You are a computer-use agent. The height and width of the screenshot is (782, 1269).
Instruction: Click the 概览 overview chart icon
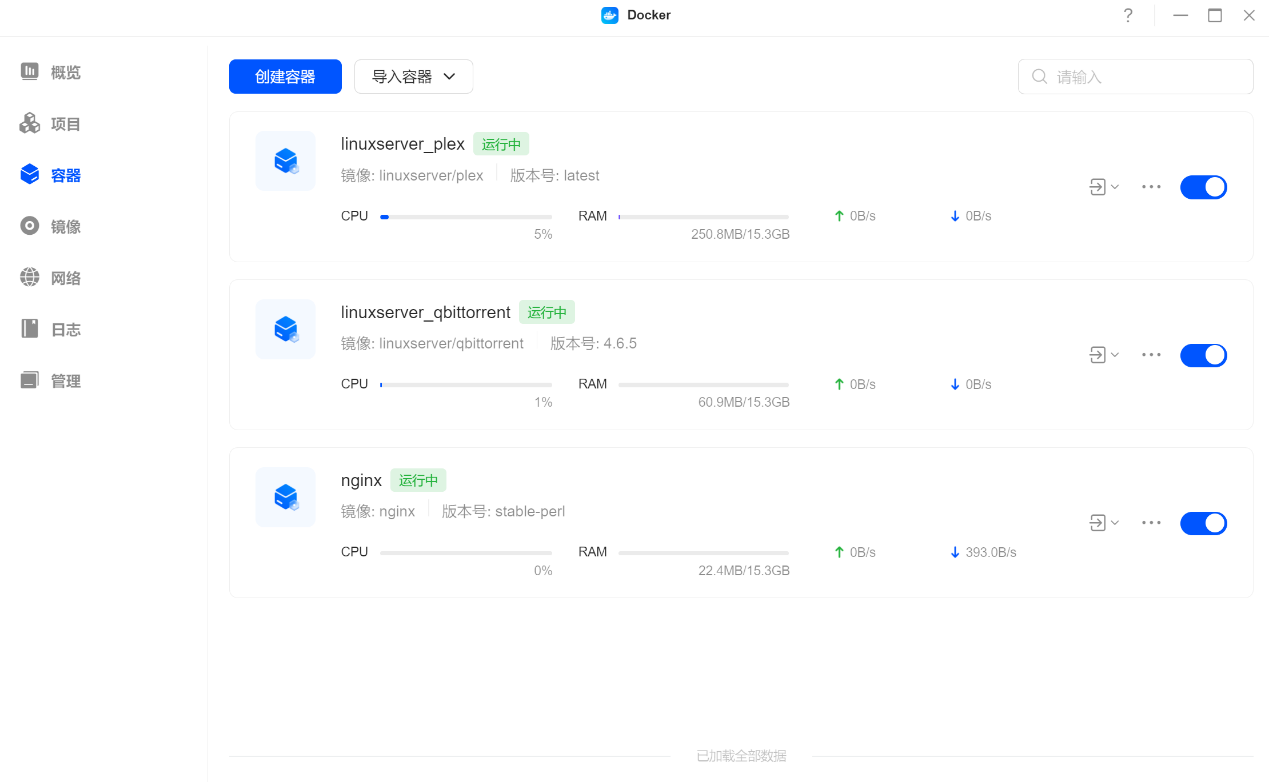tap(30, 72)
